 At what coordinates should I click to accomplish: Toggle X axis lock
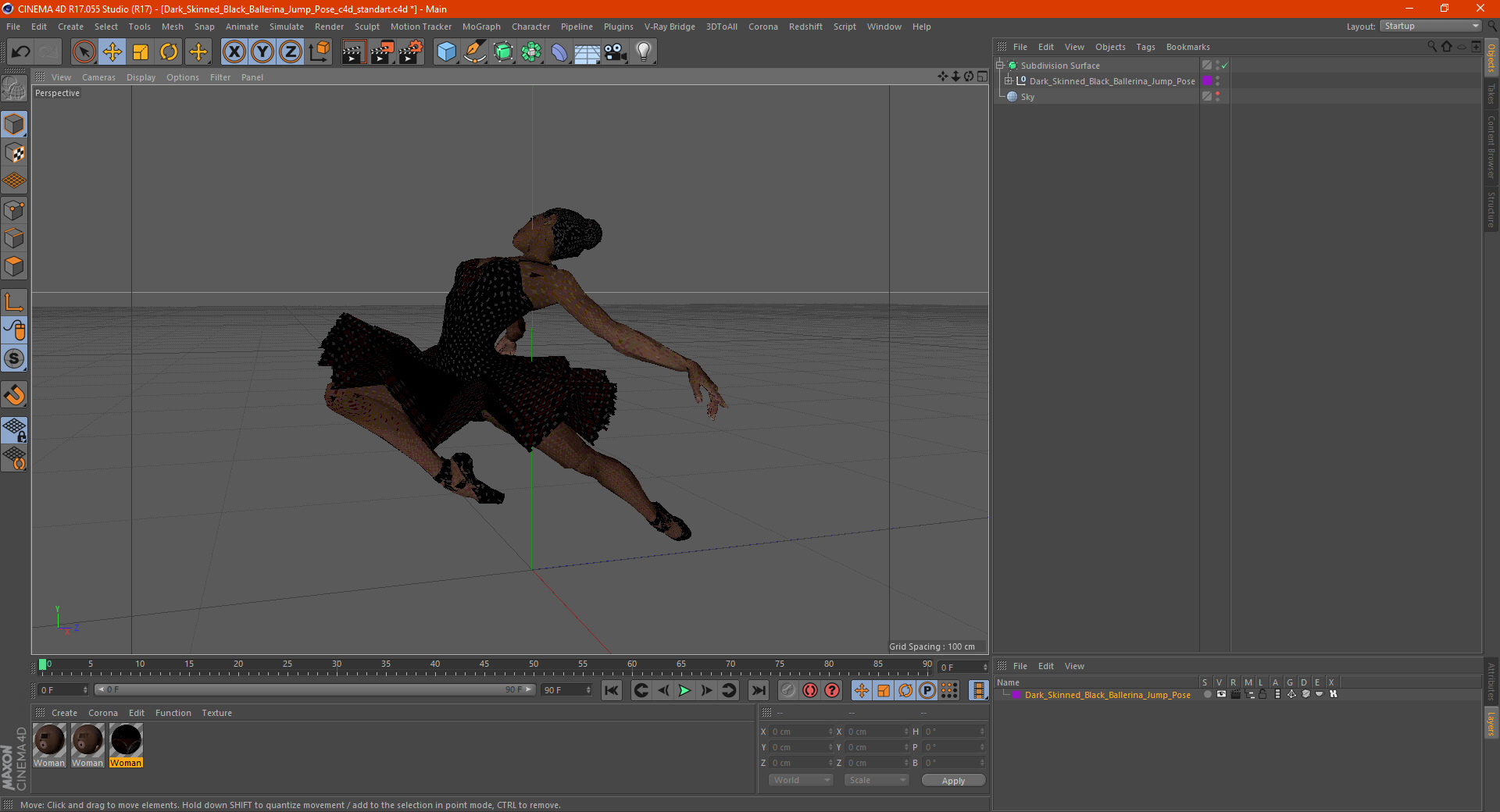coord(234,52)
